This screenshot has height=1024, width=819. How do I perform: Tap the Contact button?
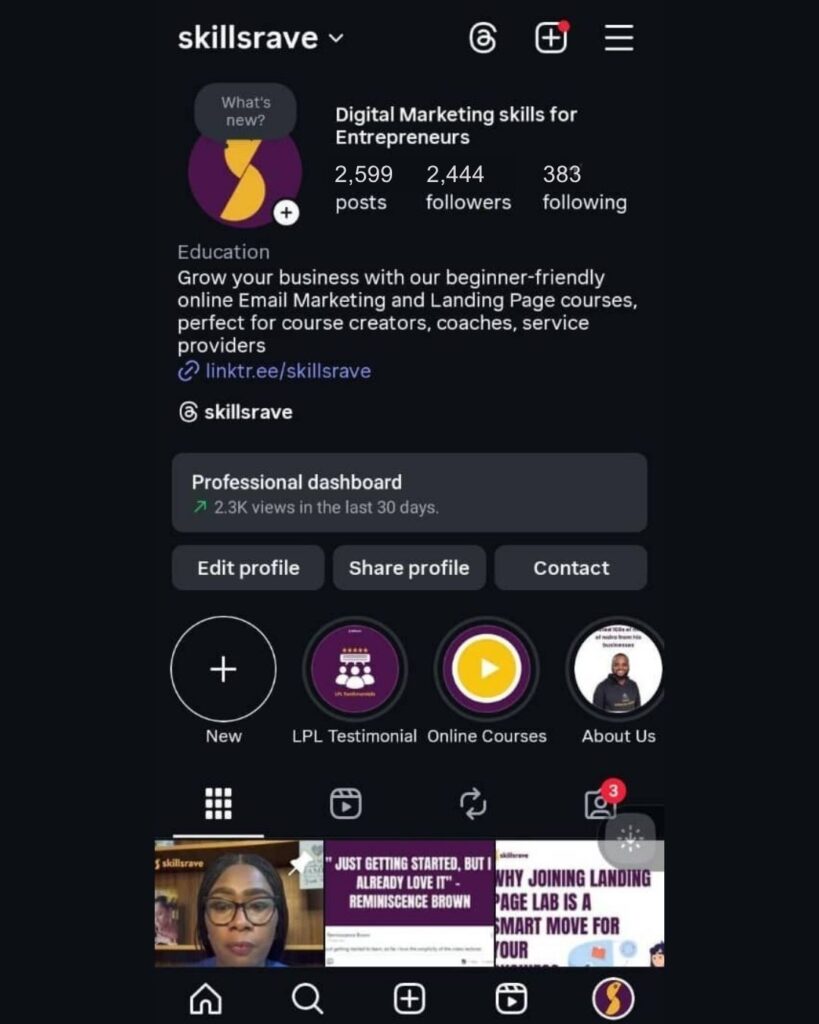click(x=571, y=568)
